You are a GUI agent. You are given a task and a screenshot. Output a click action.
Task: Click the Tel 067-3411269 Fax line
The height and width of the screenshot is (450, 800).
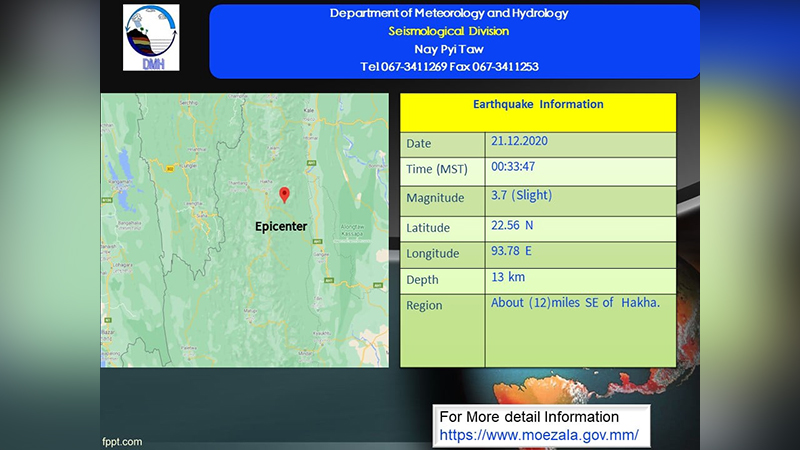tap(449, 67)
